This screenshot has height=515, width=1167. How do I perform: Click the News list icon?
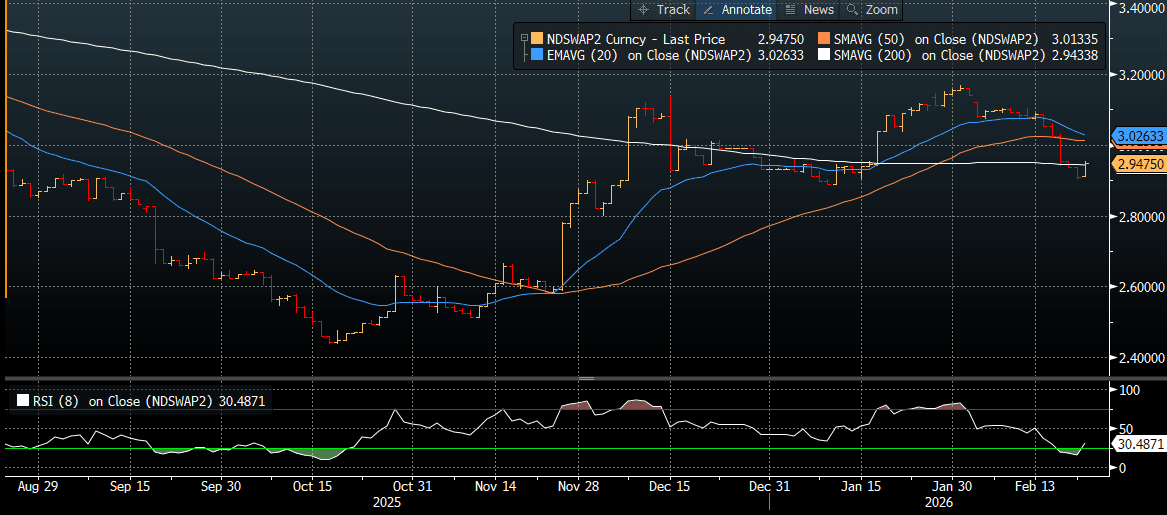pos(790,10)
